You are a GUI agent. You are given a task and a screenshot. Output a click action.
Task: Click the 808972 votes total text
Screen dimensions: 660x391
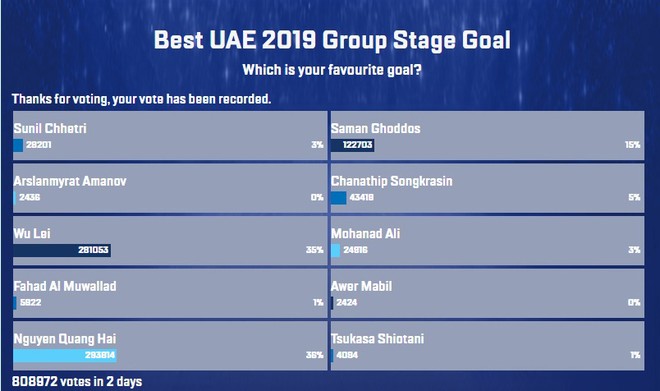(77, 381)
